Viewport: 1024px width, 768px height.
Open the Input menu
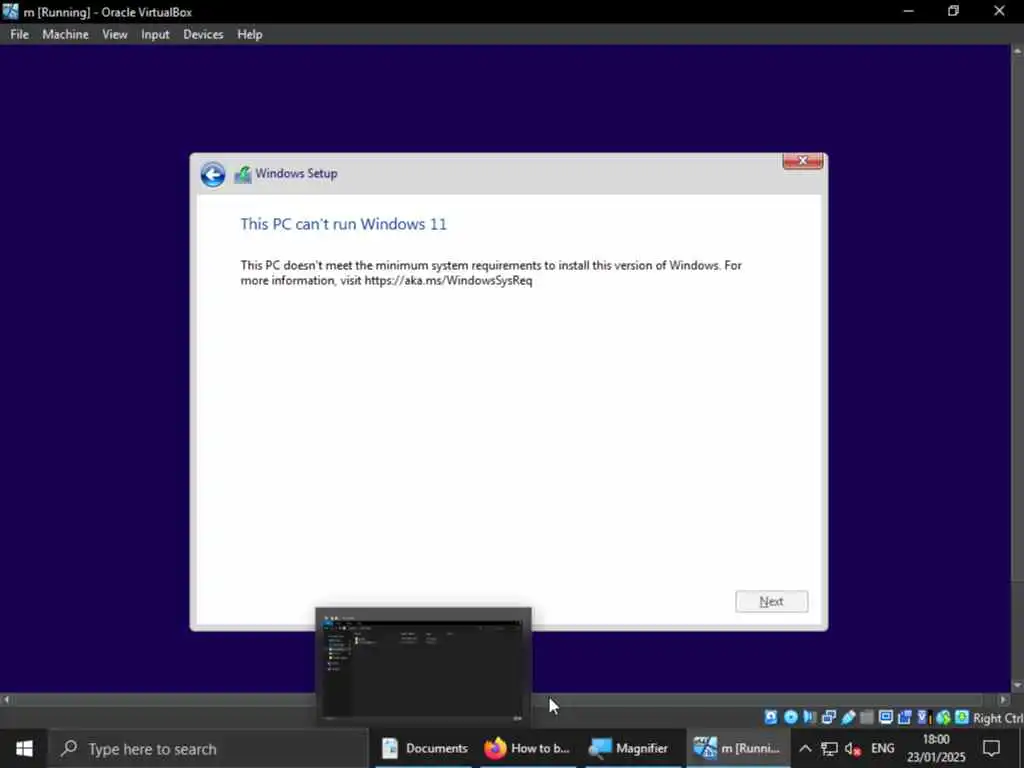click(155, 35)
